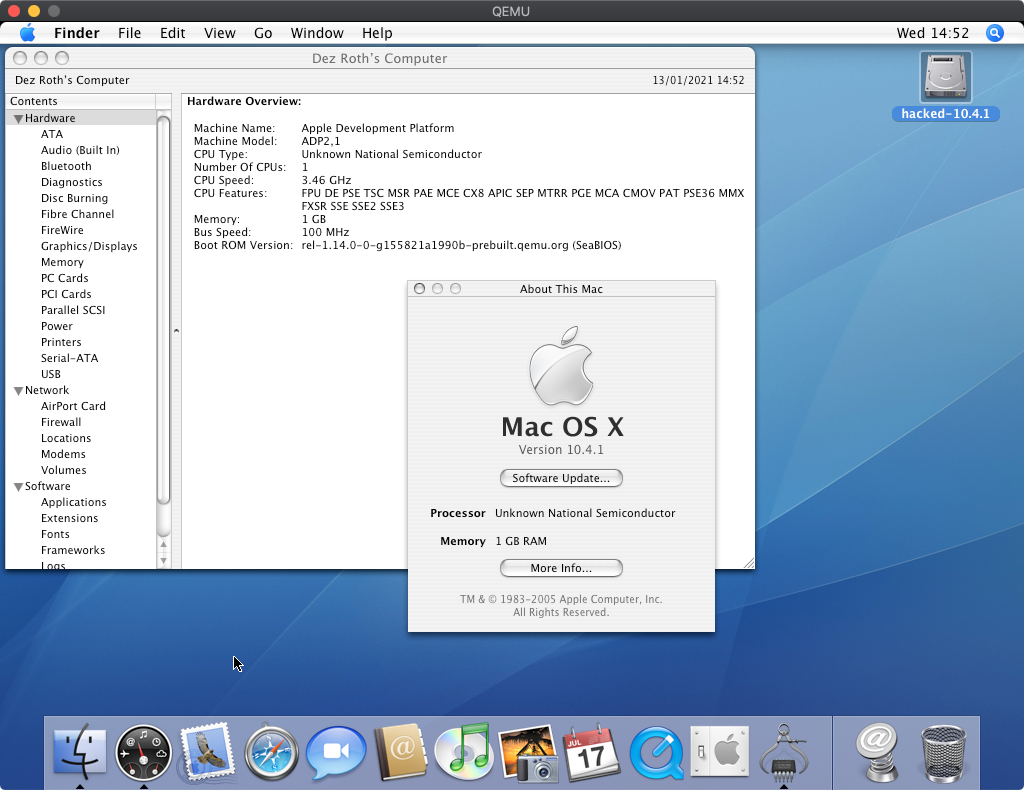This screenshot has height=790, width=1024.
Task: Select Fibre Channel in Contents
Action: coord(77,214)
